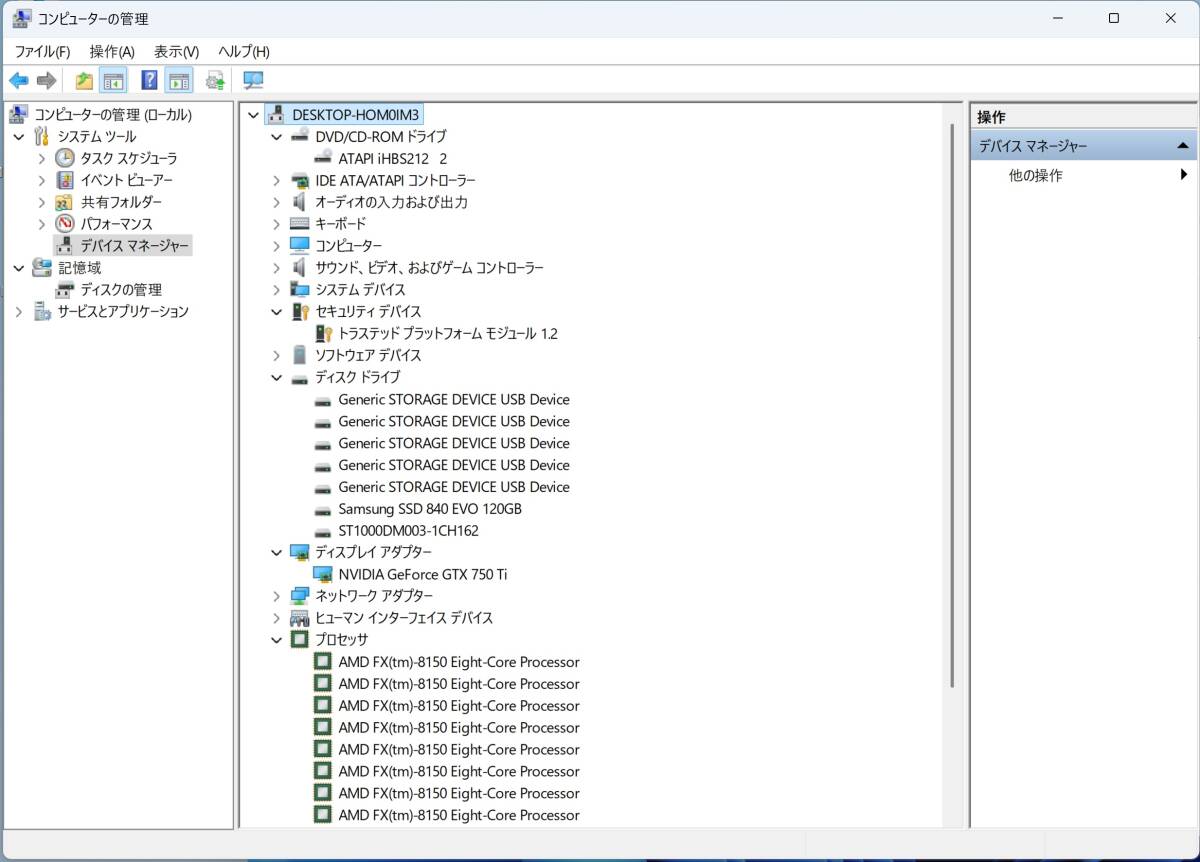The image size is (1200, 862).
Task: Open the ヘルプ(H) menu
Action: [244, 51]
